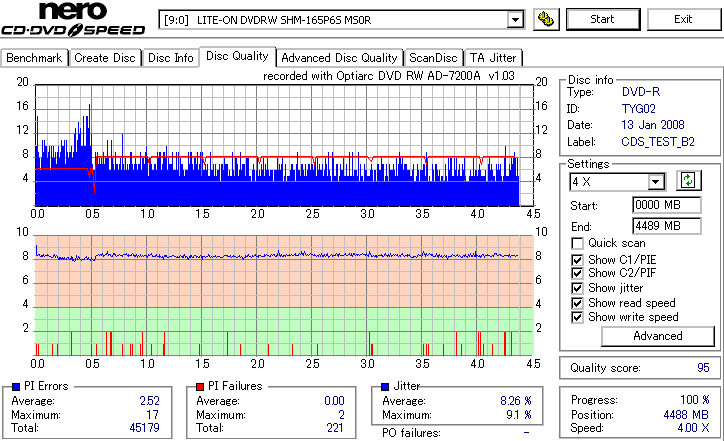Click the PI Errors maximum value 17
Image resolution: width=724 pixels, height=441 pixels.
153,415
